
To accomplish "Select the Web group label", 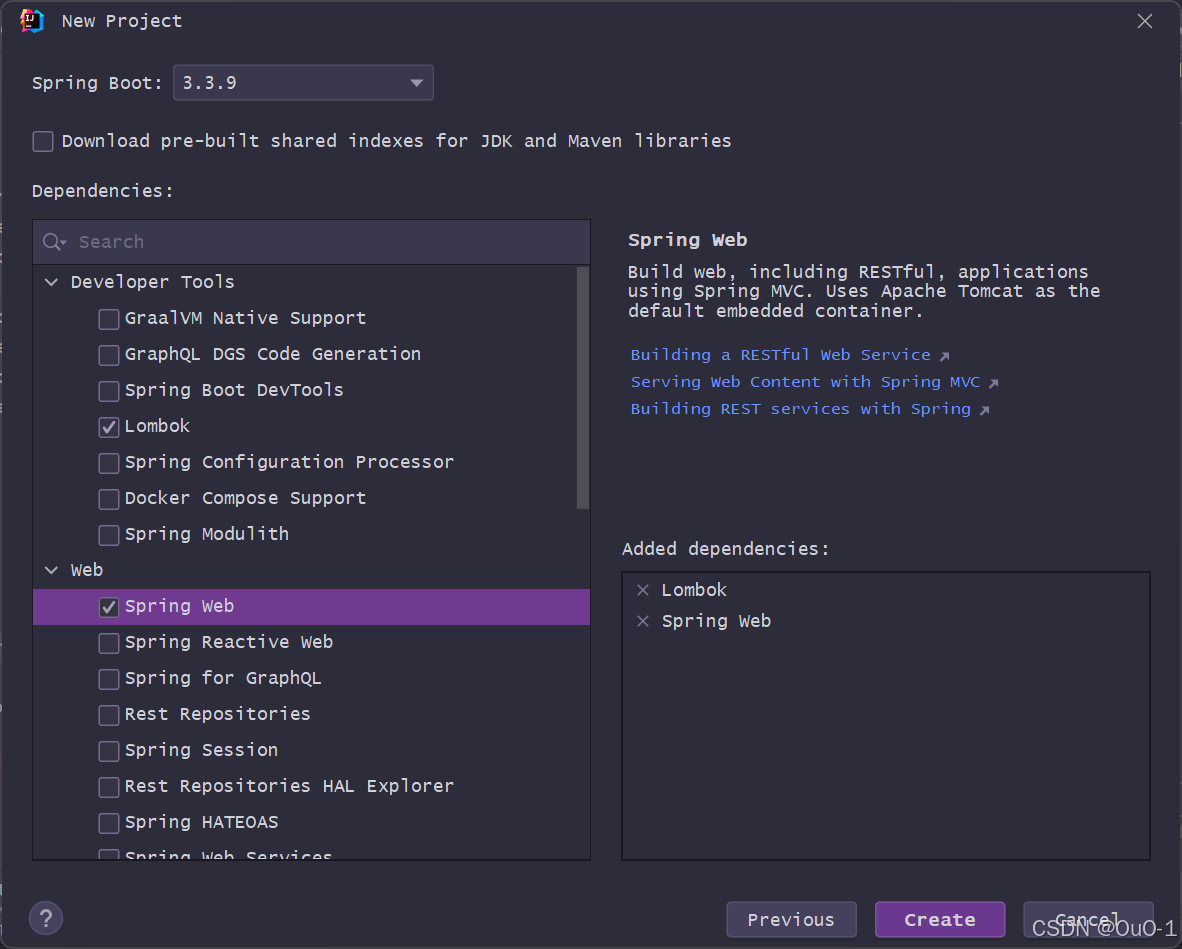I will [87, 570].
